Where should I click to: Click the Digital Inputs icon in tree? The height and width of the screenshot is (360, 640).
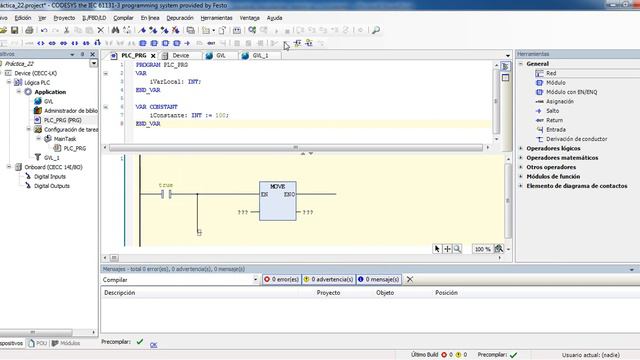click(28, 176)
